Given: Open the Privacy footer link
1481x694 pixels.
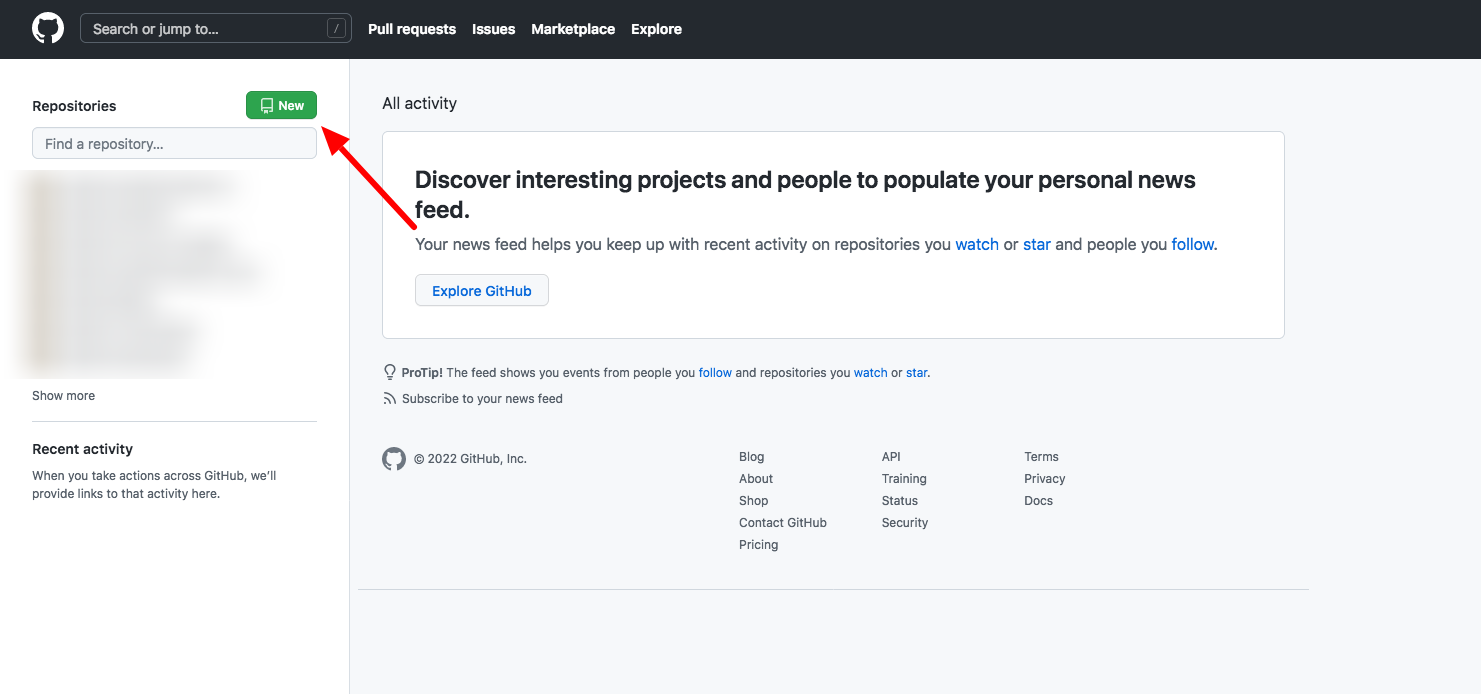Looking at the screenshot, I should (1044, 479).
